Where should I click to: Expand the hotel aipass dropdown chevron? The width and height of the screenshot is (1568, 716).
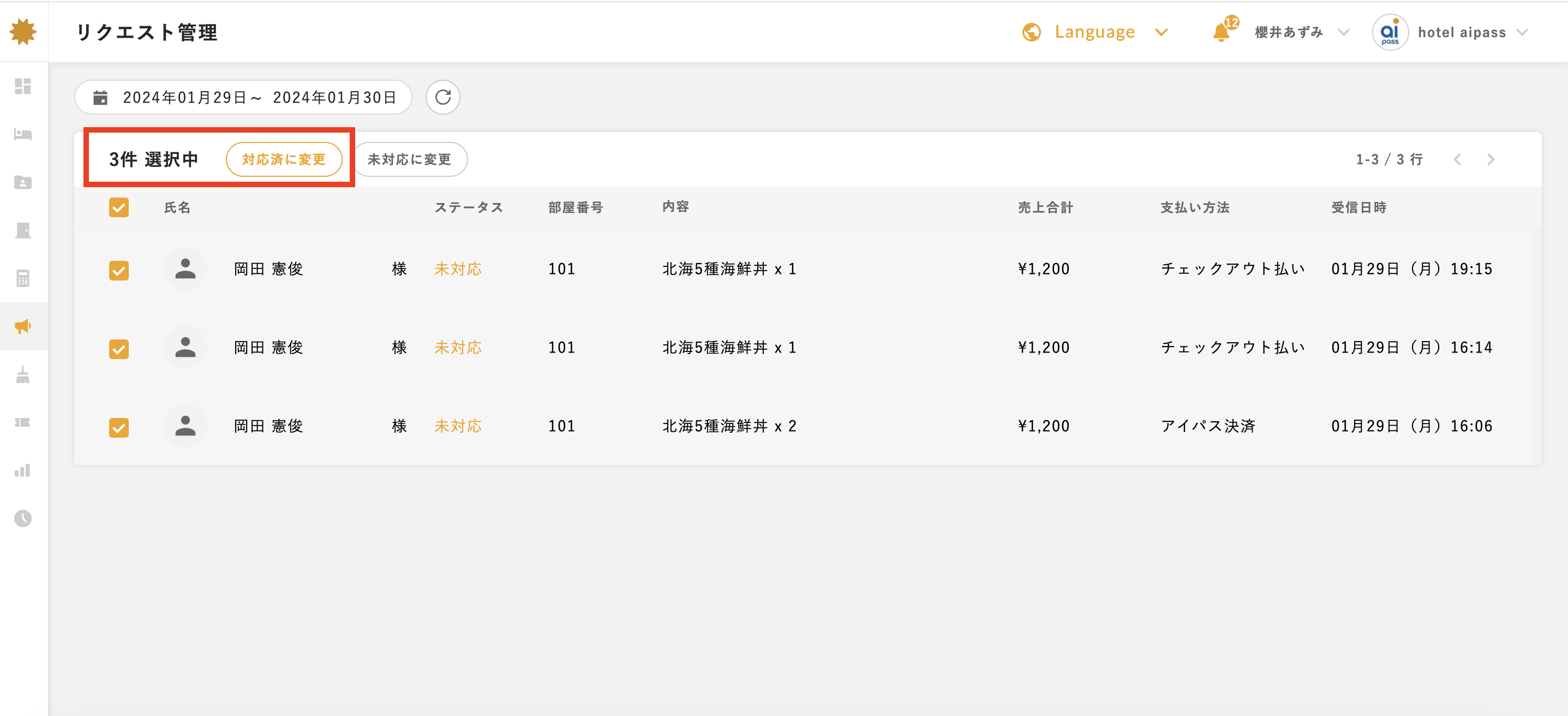pos(1522,32)
